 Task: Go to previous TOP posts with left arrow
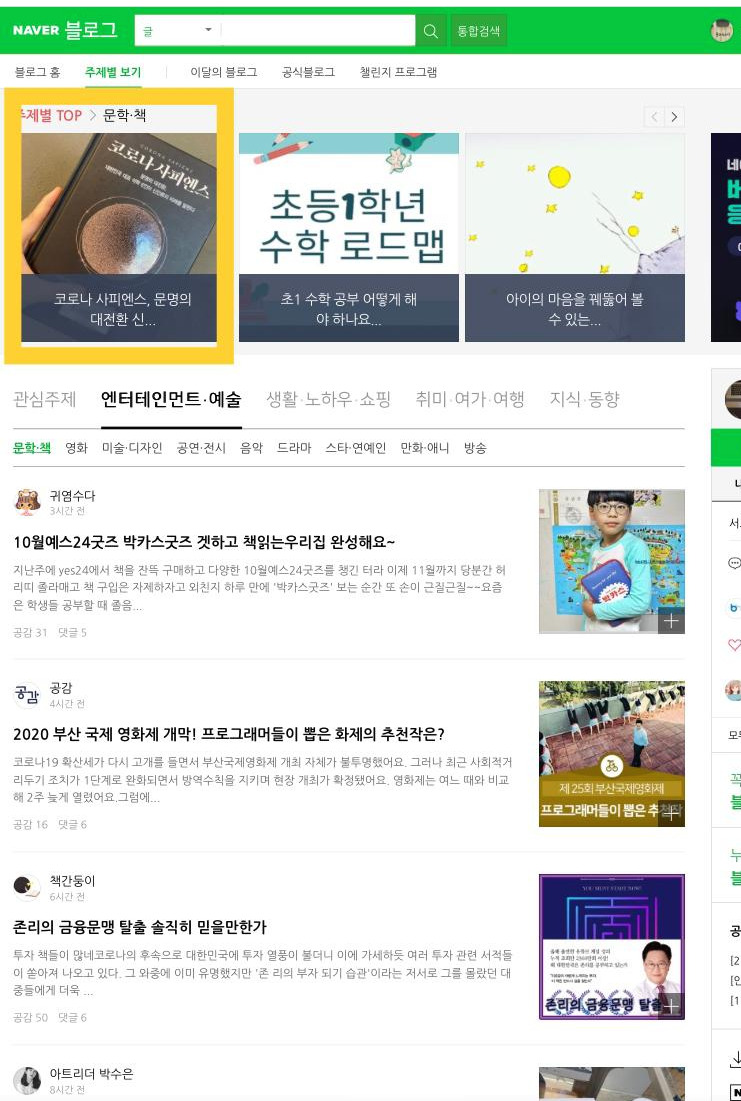[655, 117]
